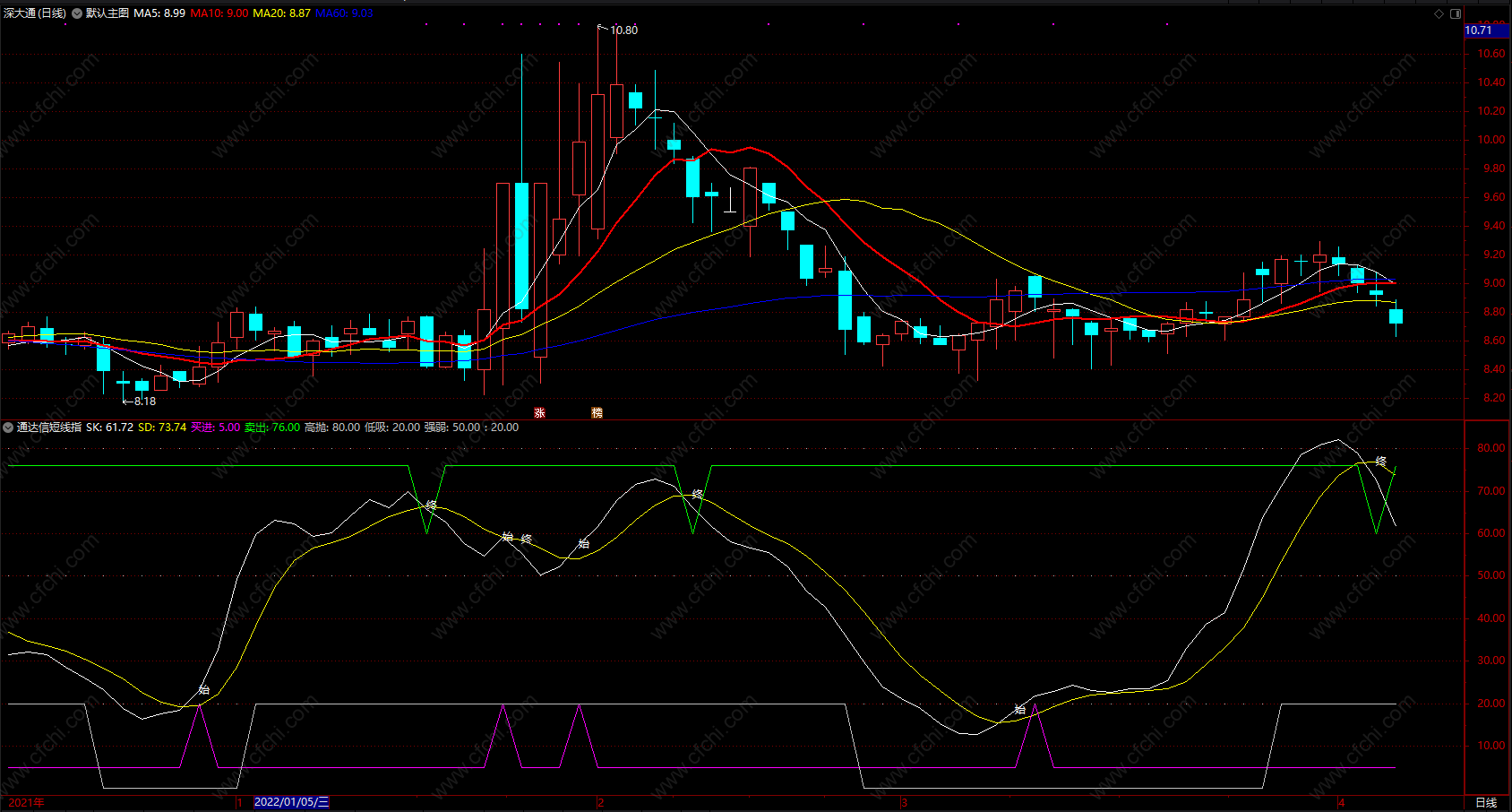The height and width of the screenshot is (812, 1512).
Task: Select the MA5 indicator label
Action: (159, 13)
